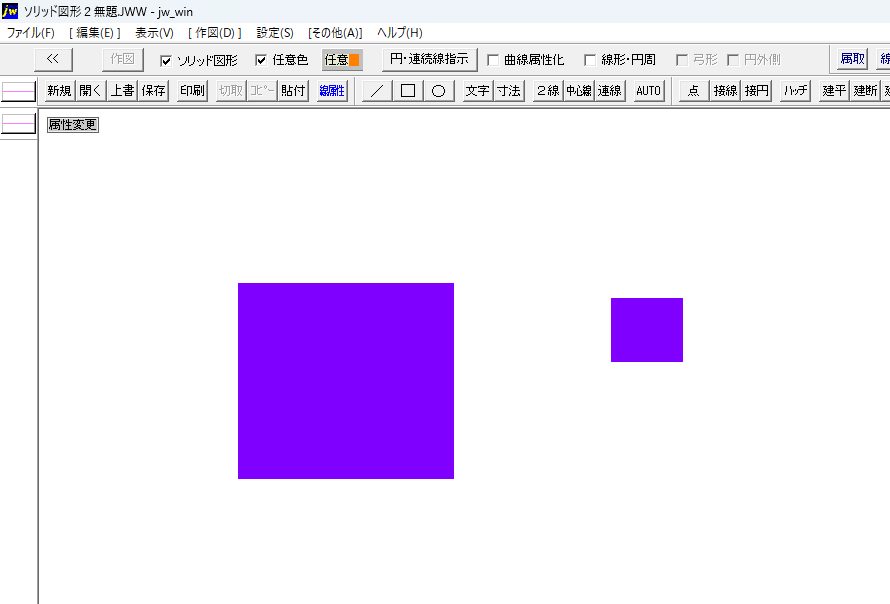Click the large purple solid rectangle
The image size is (890, 604).
point(345,381)
